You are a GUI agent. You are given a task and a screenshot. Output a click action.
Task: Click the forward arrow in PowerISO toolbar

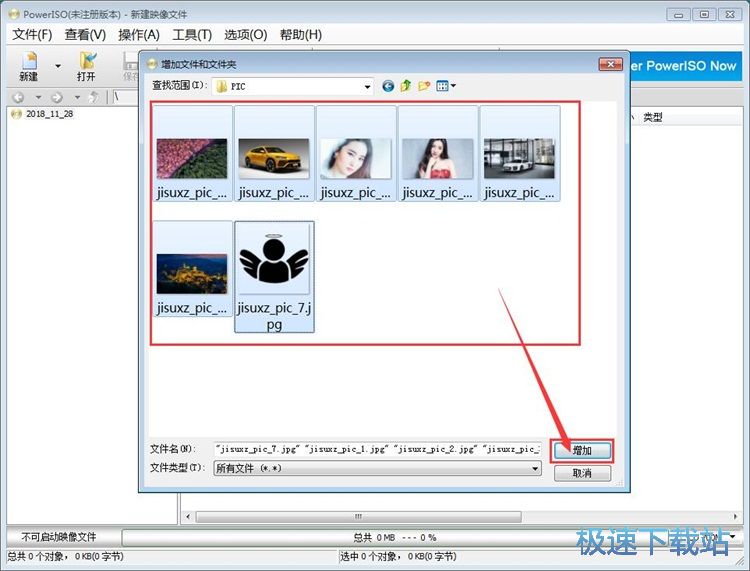tap(57, 98)
